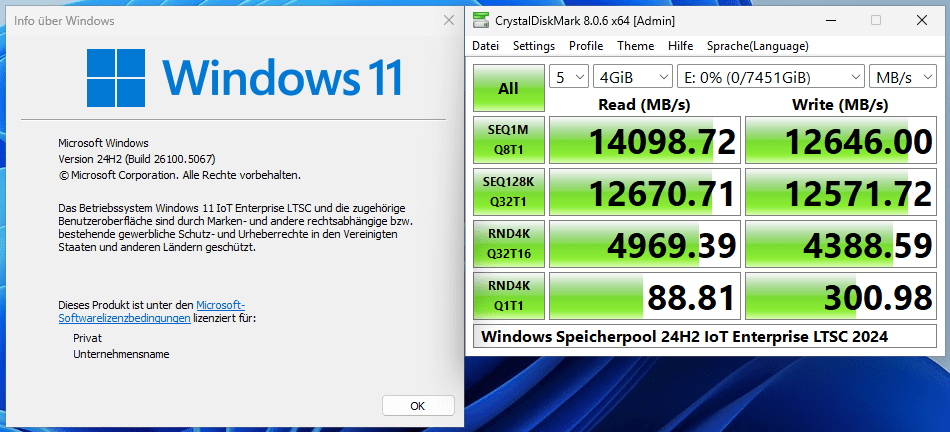Image resolution: width=950 pixels, height=432 pixels.
Task: Start the RND4K Q1T1 test
Action: [508, 297]
